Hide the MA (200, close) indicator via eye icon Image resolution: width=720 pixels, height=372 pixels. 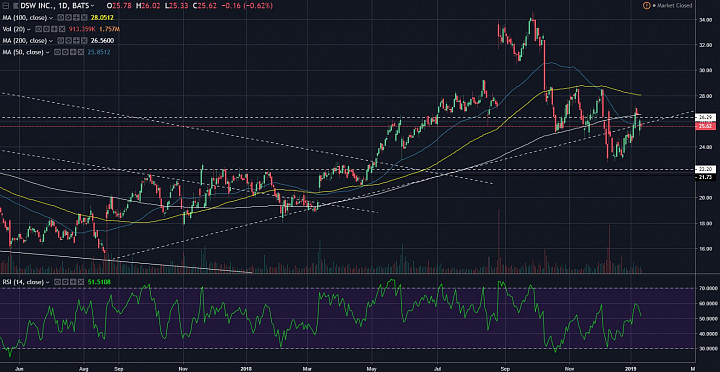(x=61, y=41)
